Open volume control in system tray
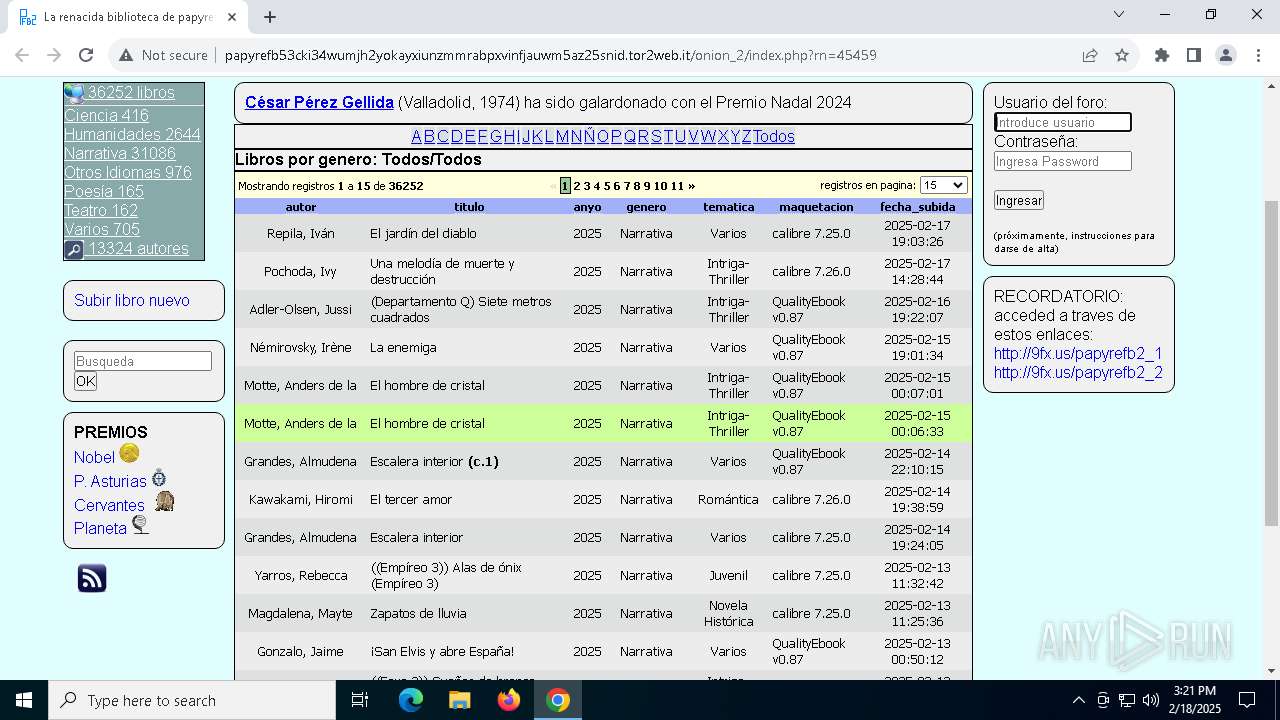This screenshot has width=1280, height=720. coord(1151,700)
